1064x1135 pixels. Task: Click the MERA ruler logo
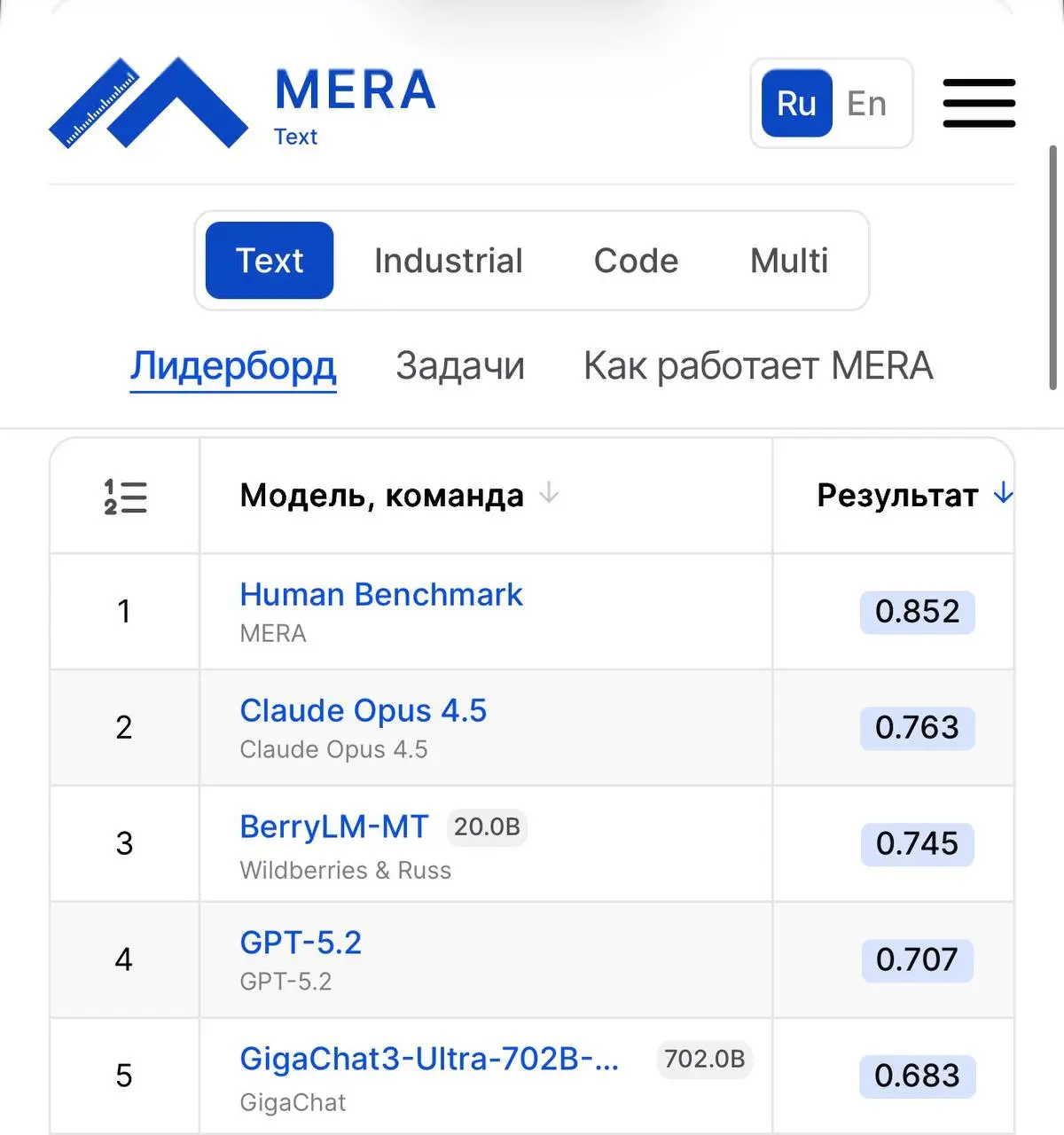[x=148, y=103]
